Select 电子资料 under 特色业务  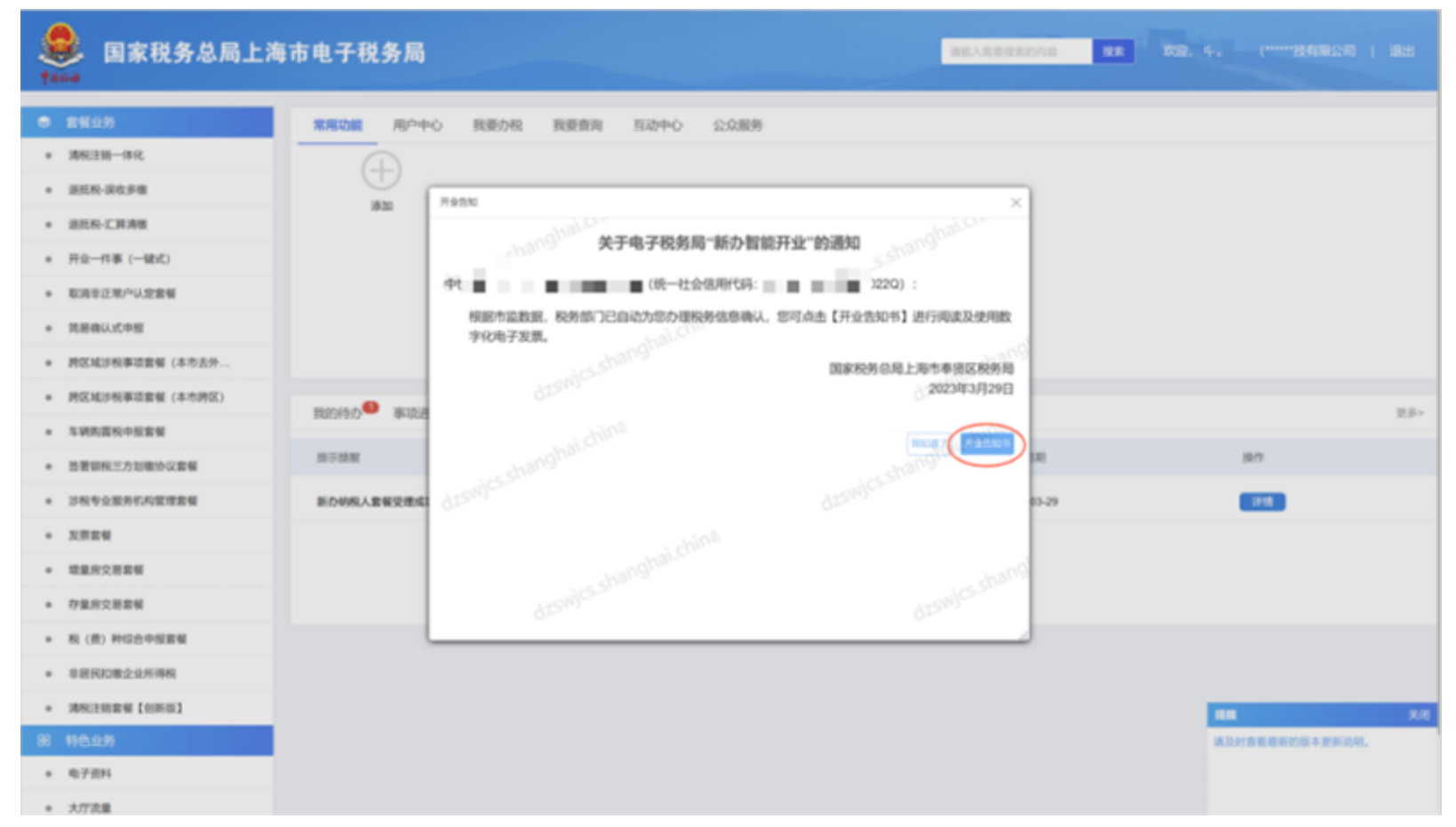91,775
